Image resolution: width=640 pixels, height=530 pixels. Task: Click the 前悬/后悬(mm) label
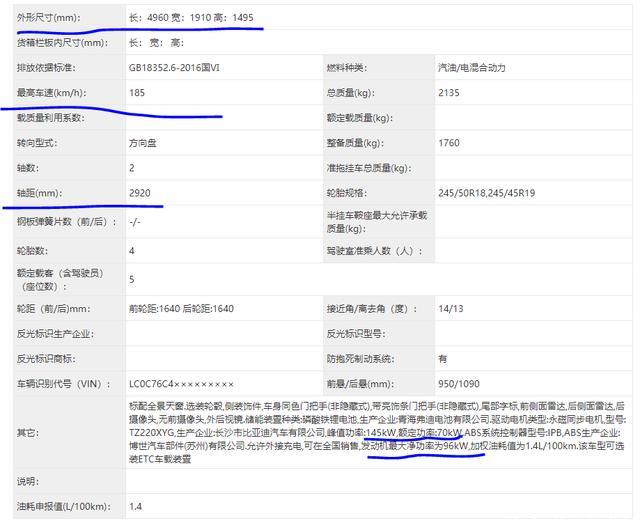360,384
